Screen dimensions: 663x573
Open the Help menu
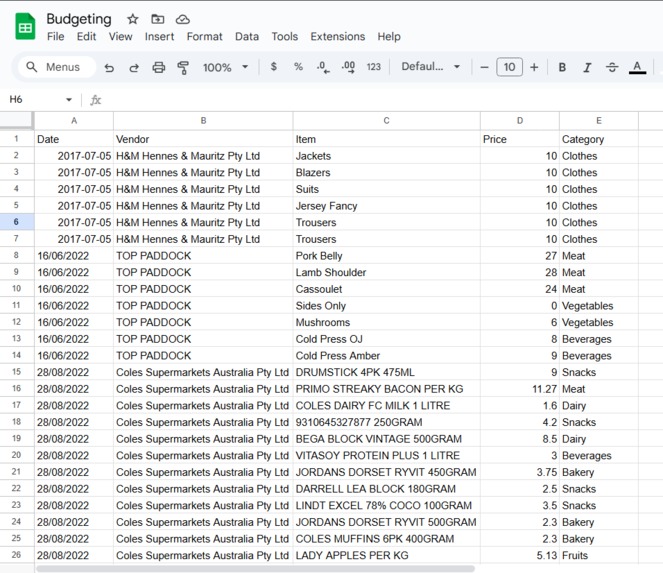[389, 37]
